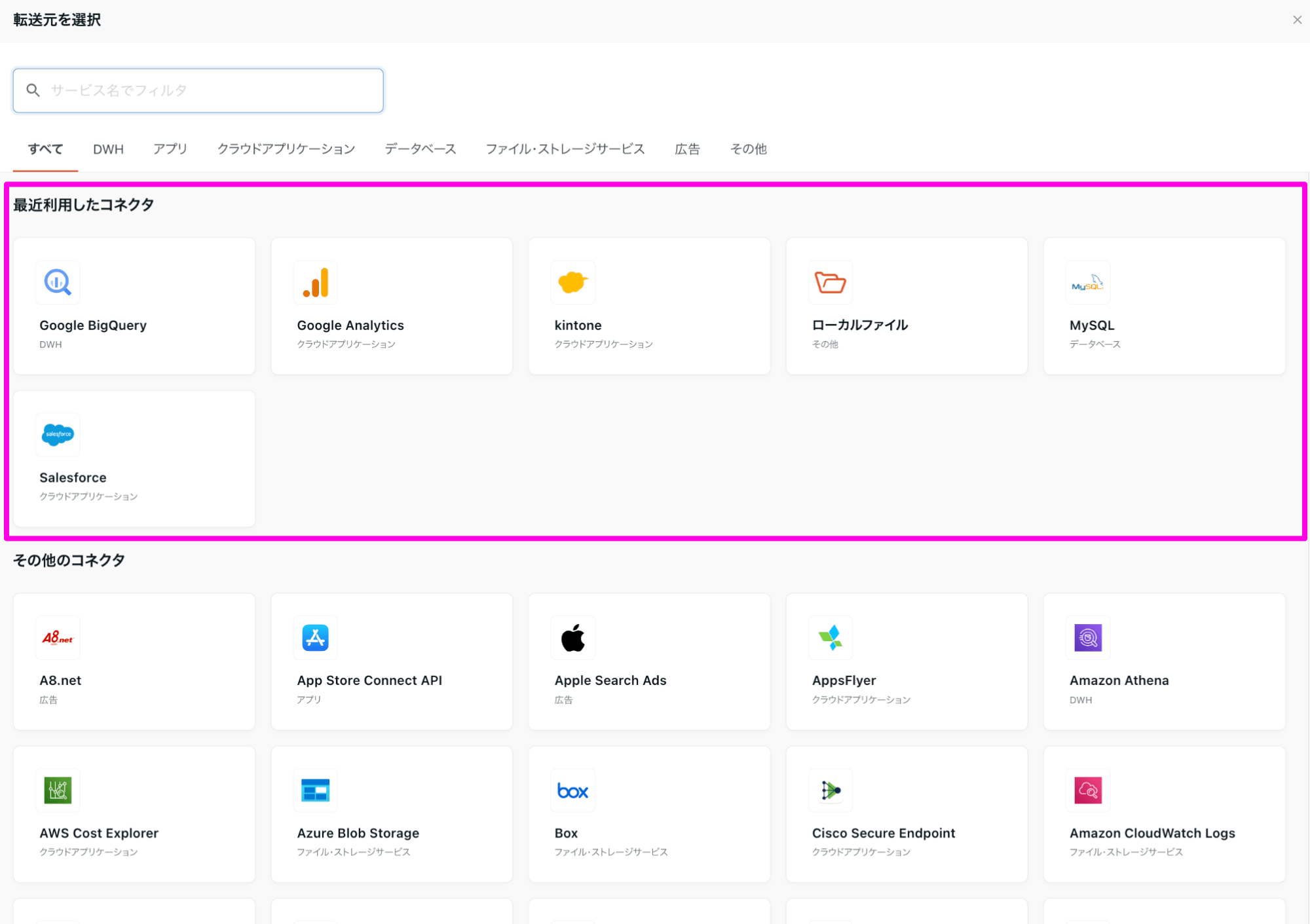The height and width of the screenshot is (924, 1310).
Task: Select the App Store Connect API title
Action: pyautogui.click(x=369, y=680)
